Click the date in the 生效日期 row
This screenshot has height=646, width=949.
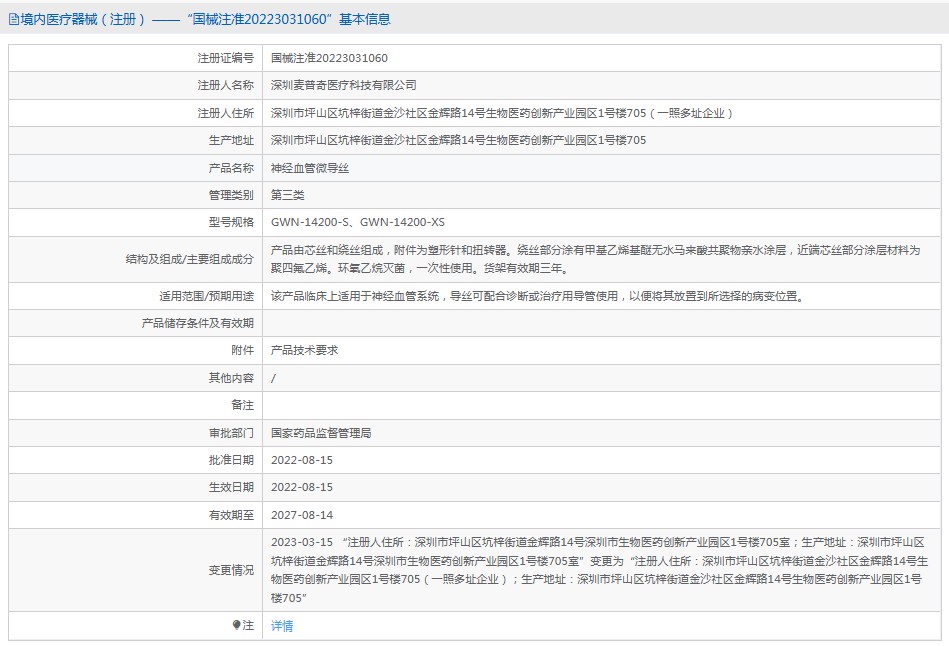pyautogui.click(x=302, y=487)
